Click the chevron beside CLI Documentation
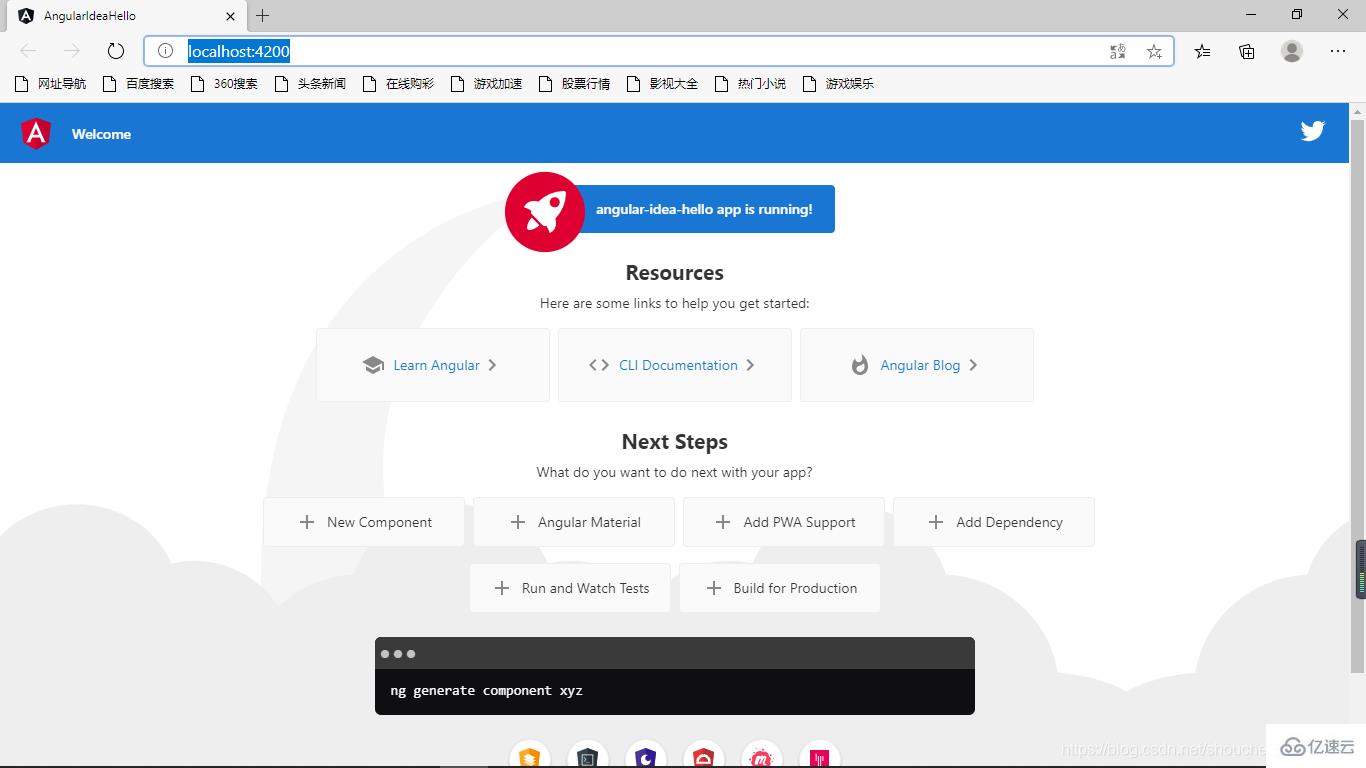Viewport: 1366px width, 768px height. pyautogui.click(x=750, y=365)
